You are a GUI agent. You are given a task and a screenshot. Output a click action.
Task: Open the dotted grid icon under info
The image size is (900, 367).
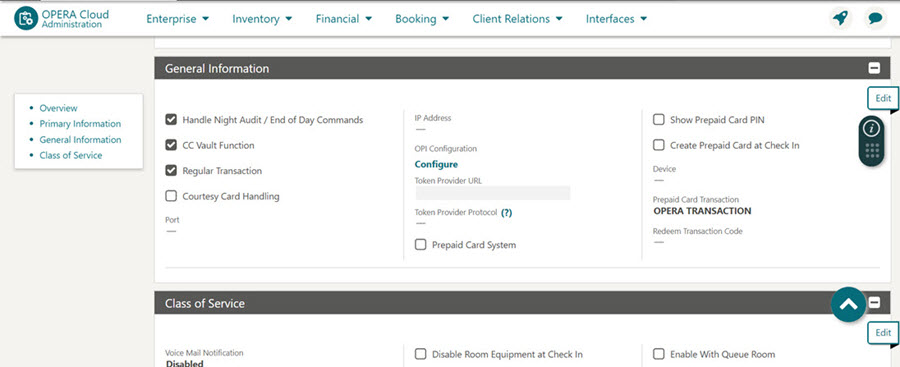tap(872, 150)
